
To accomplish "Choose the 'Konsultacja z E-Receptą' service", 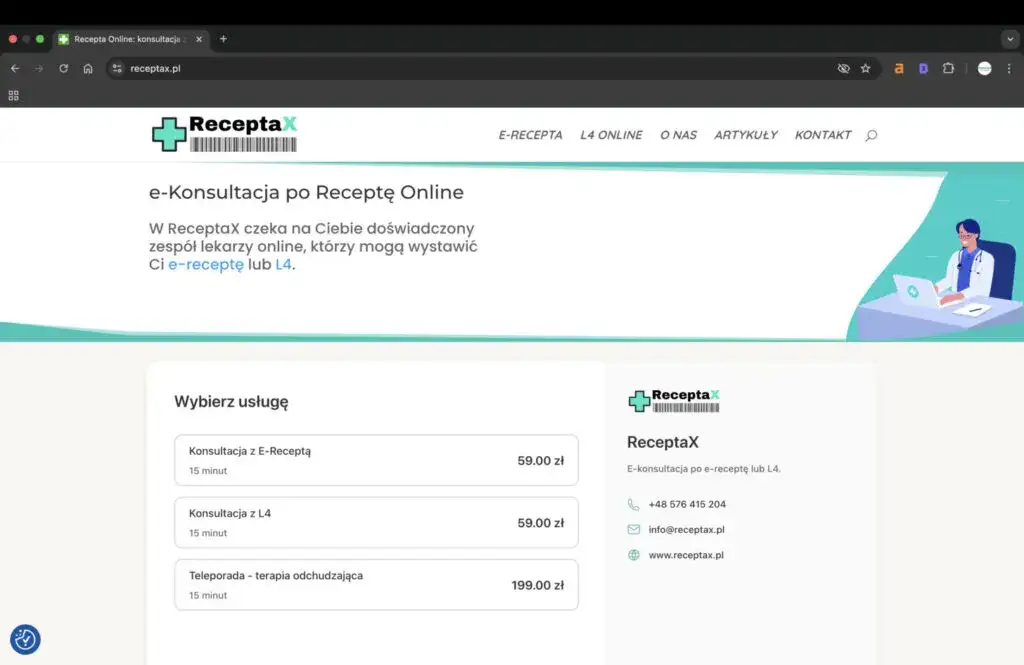I will coord(376,460).
